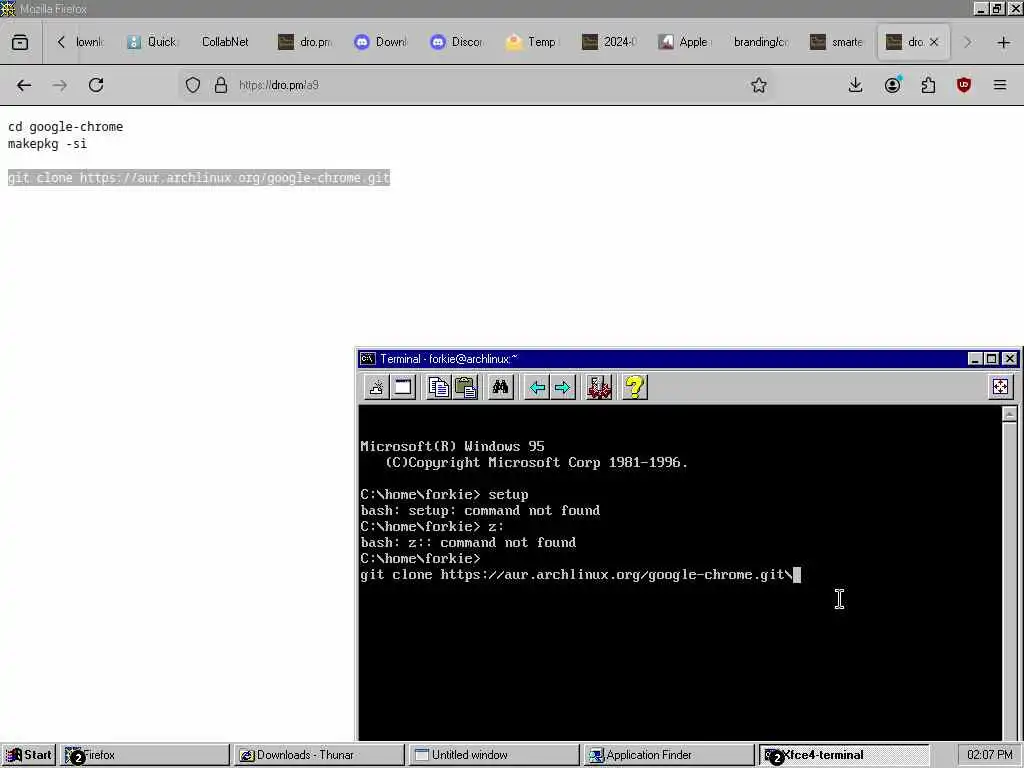Open Downloads - Thunar from taskbar
The height and width of the screenshot is (768, 1024).
point(319,755)
